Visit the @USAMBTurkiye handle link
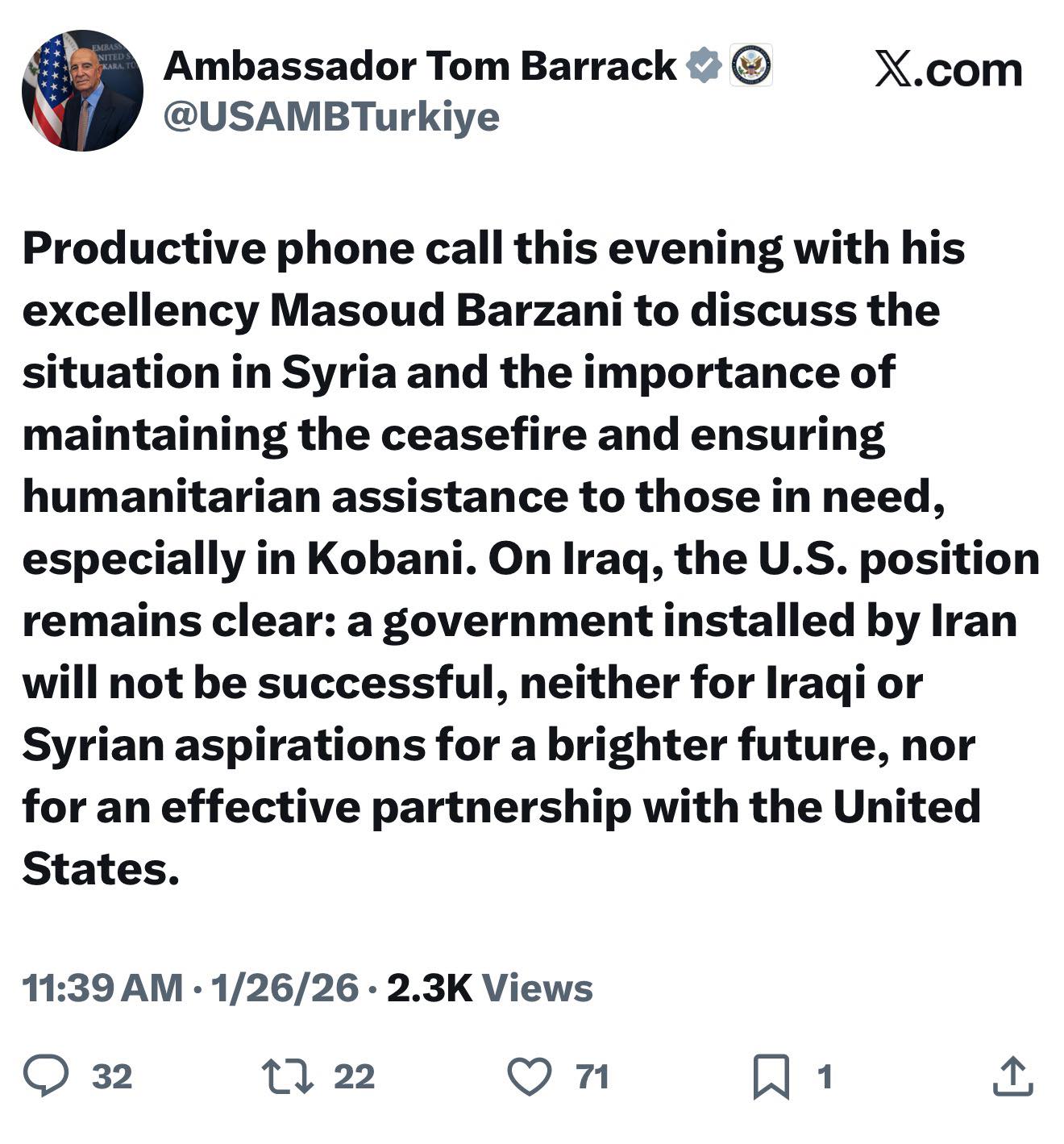The height and width of the screenshot is (1144, 1064). pyautogui.click(x=331, y=117)
